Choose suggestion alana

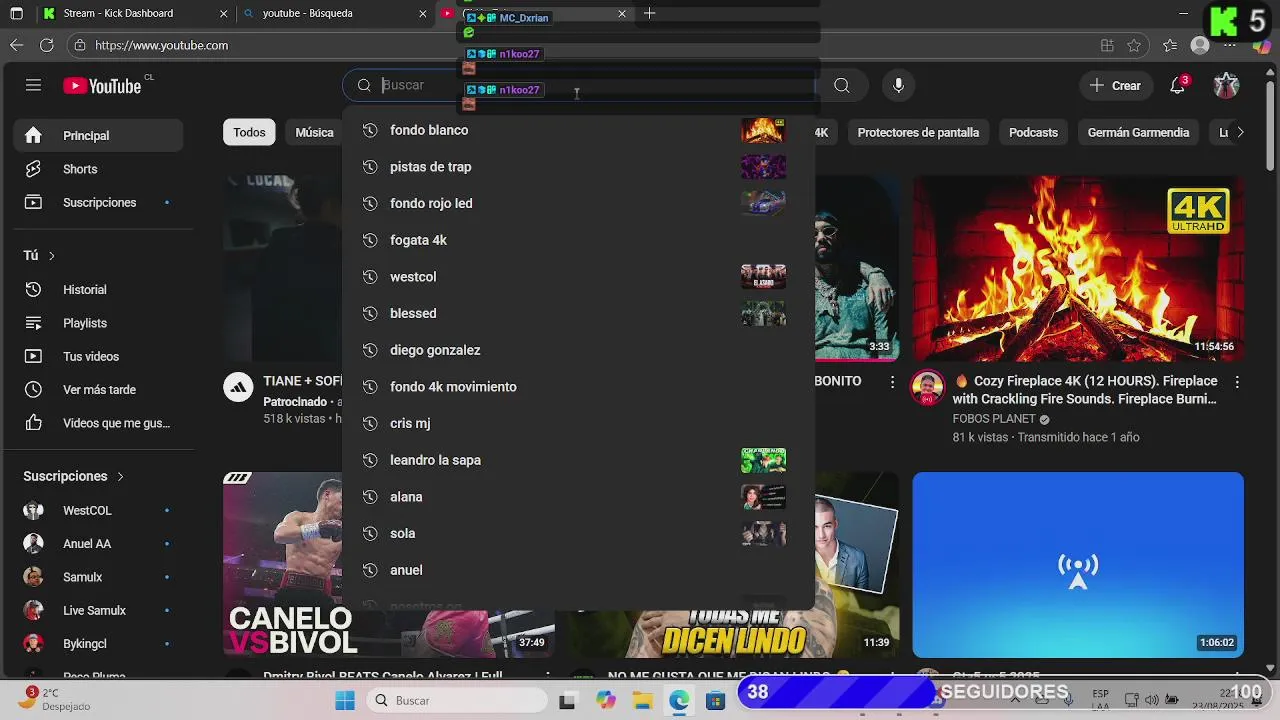tap(578, 497)
